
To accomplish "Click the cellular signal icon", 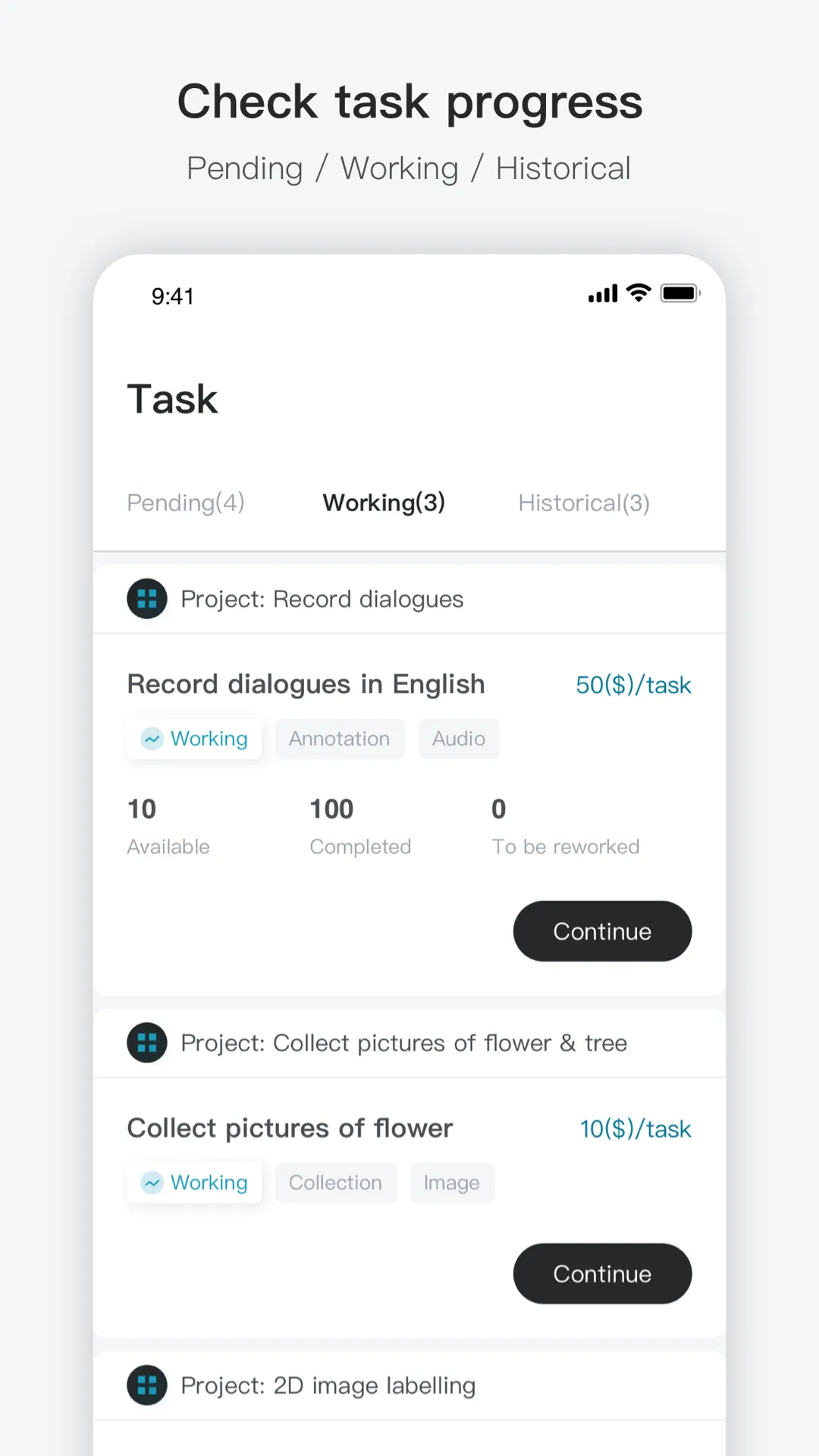I will [x=601, y=293].
